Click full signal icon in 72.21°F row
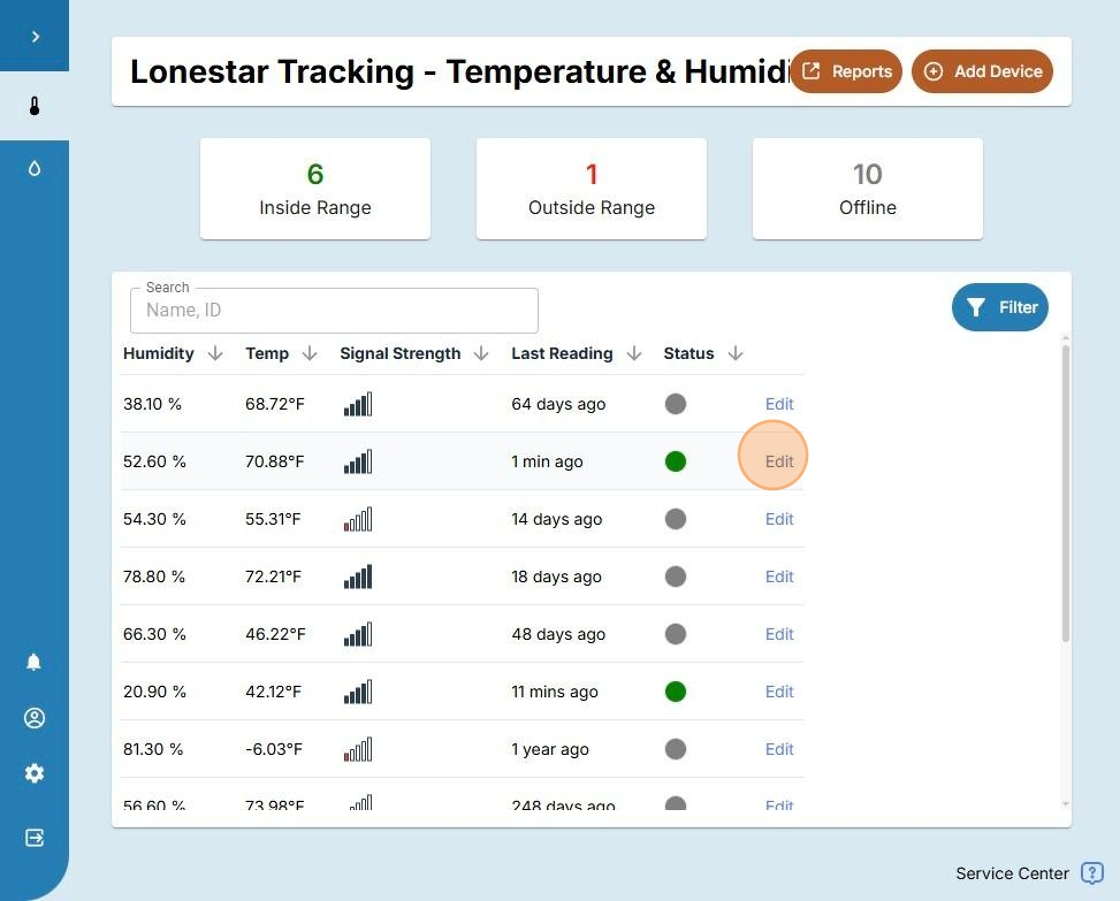 pos(358,577)
